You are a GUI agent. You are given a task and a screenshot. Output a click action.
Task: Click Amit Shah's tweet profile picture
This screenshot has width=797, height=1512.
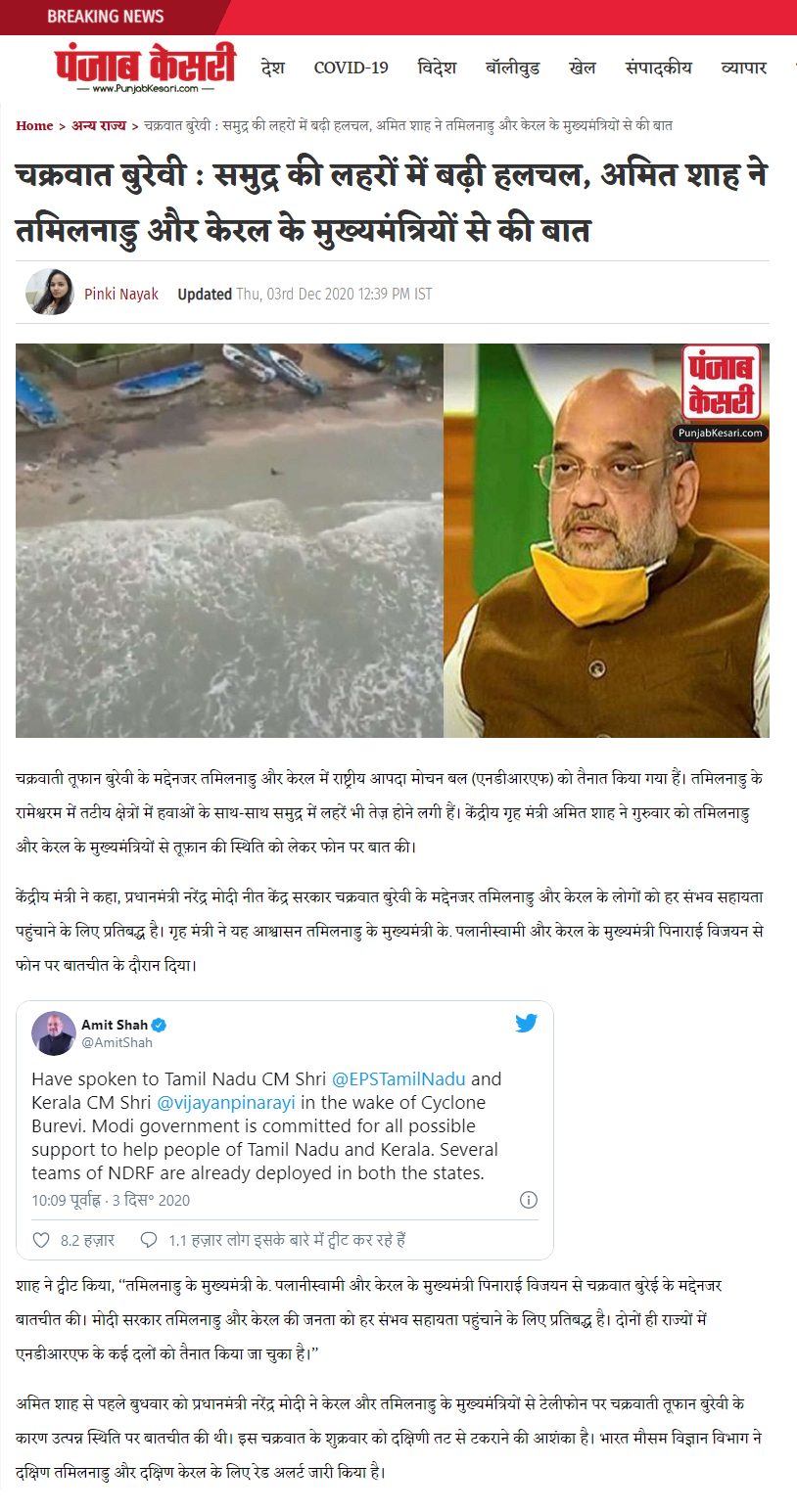tap(54, 1033)
